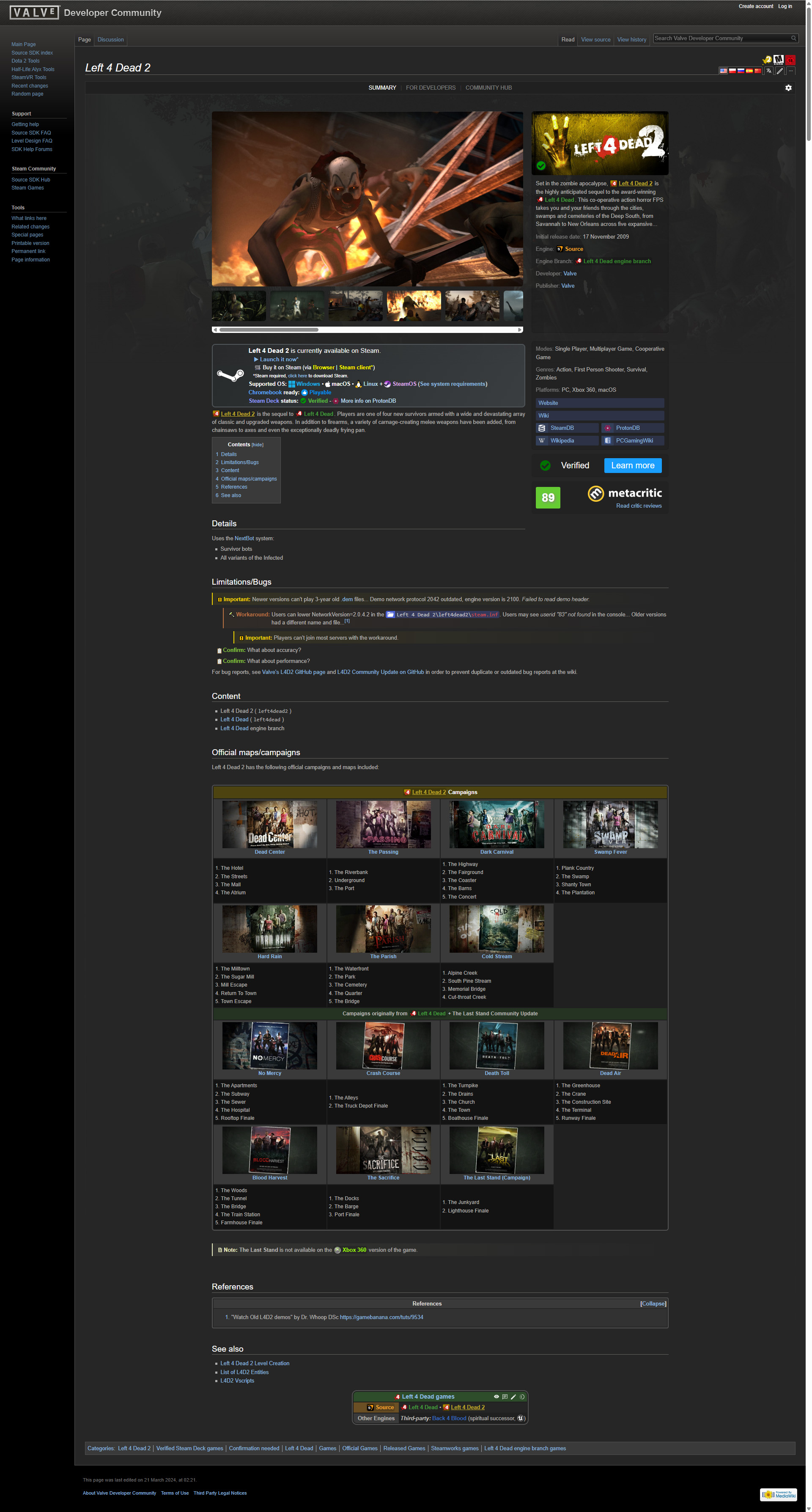
Task: Click the Unreal Engine logo icon
Action: [x=521, y=1418]
